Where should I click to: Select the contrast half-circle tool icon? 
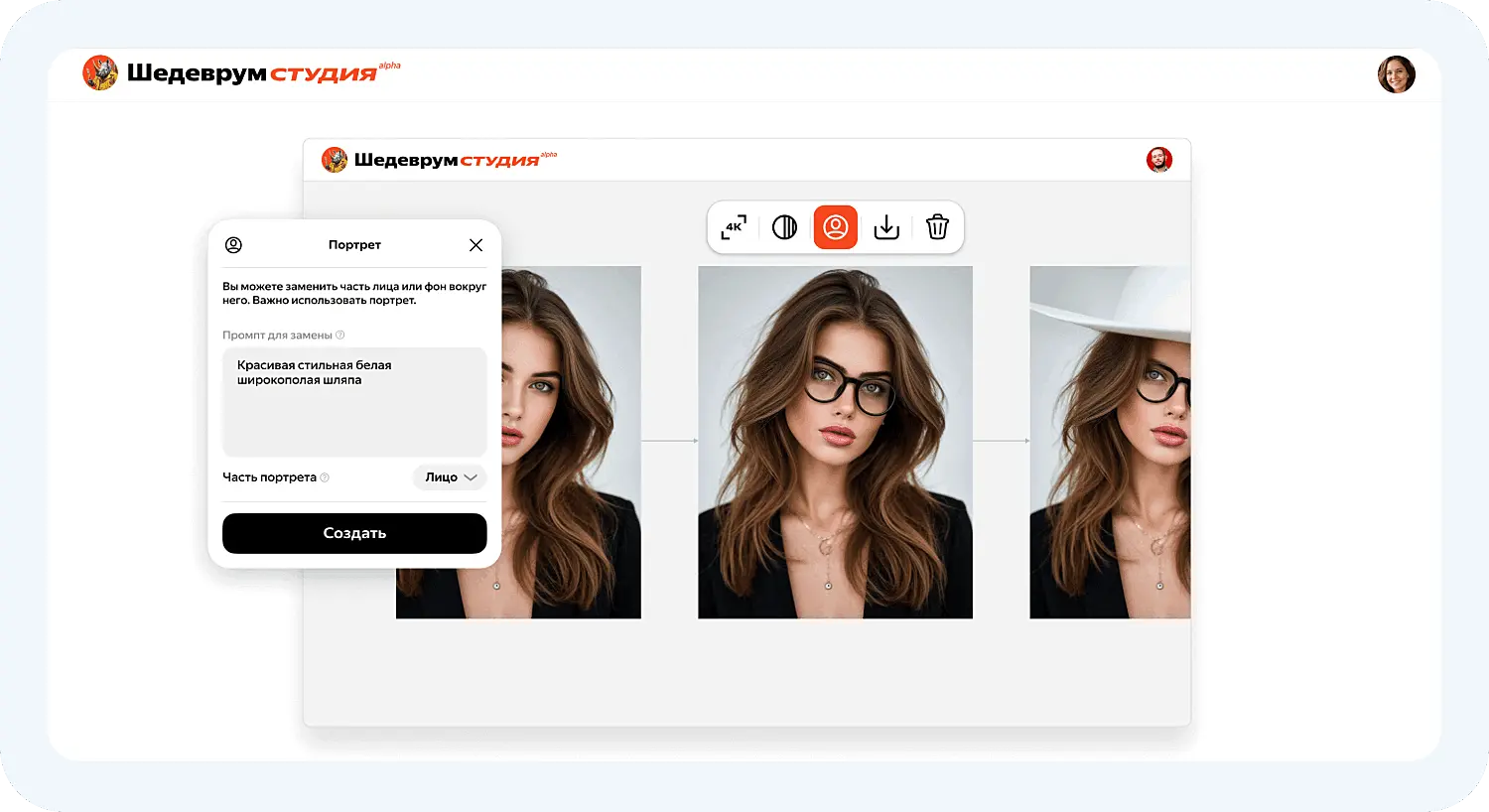[x=784, y=227]
